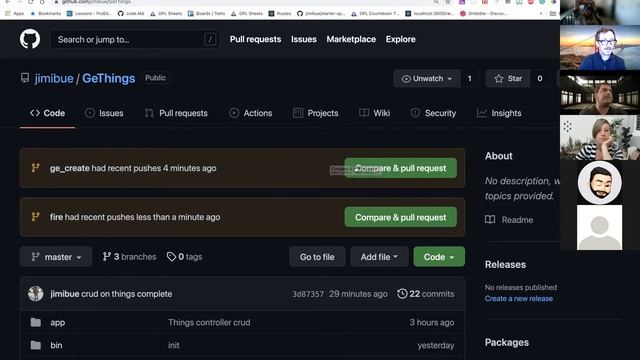Select the cartoon bearded avatar participant
This screenshot has height=360, width=640.
(599, 182)
